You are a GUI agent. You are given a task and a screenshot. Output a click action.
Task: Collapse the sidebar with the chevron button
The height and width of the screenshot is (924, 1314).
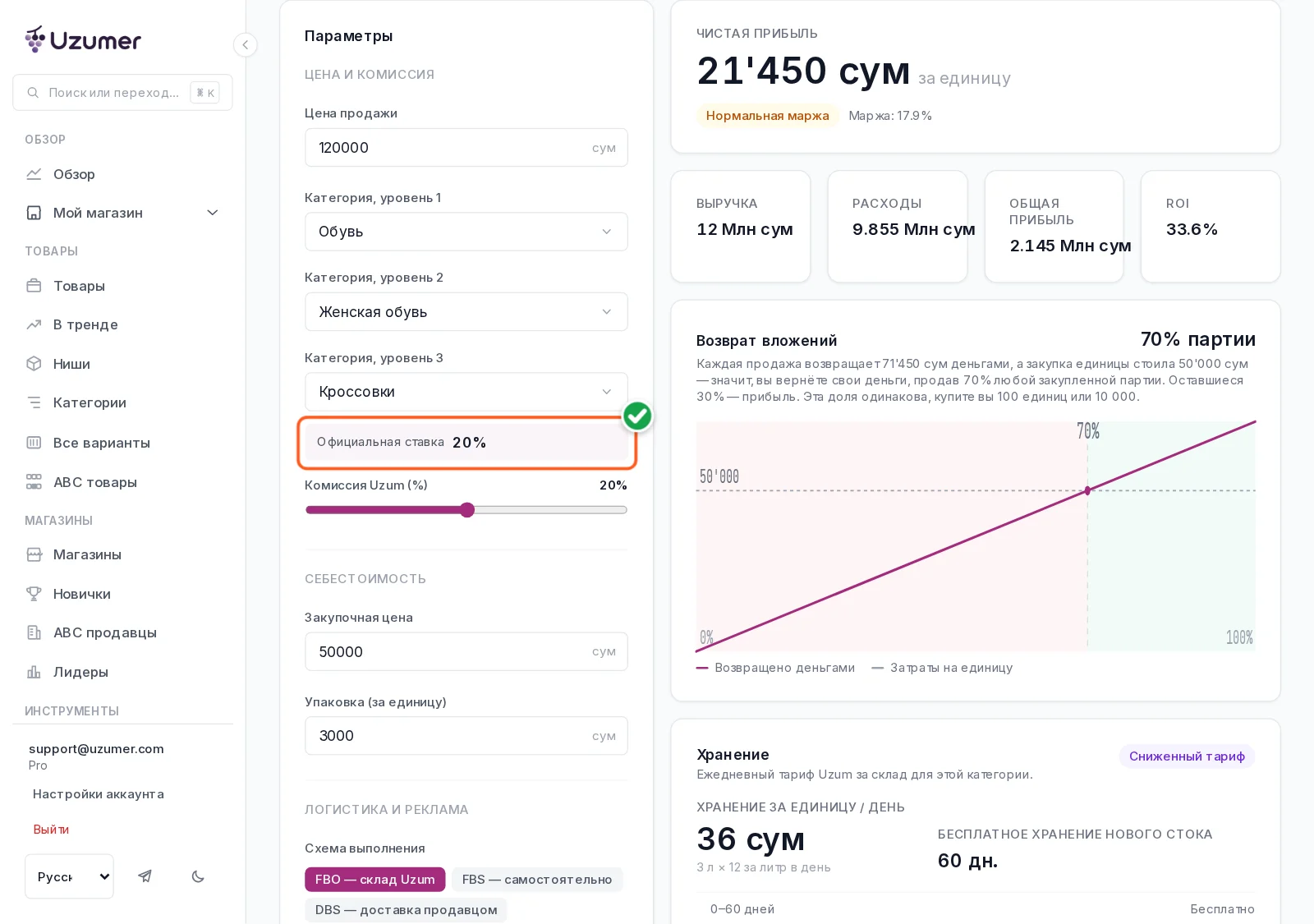[x=245, y=44]
